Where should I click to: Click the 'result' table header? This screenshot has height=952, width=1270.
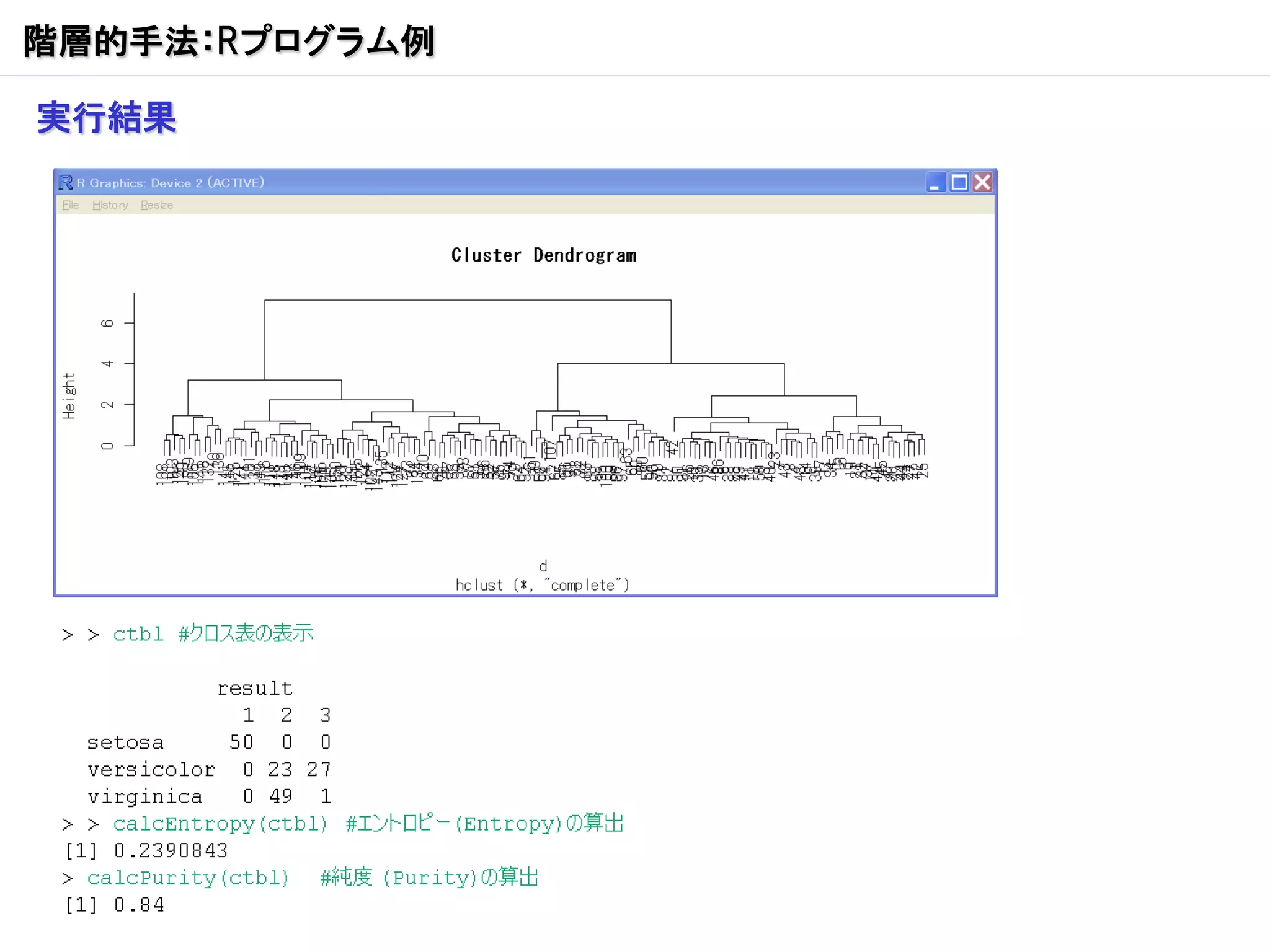coord(255,689)
